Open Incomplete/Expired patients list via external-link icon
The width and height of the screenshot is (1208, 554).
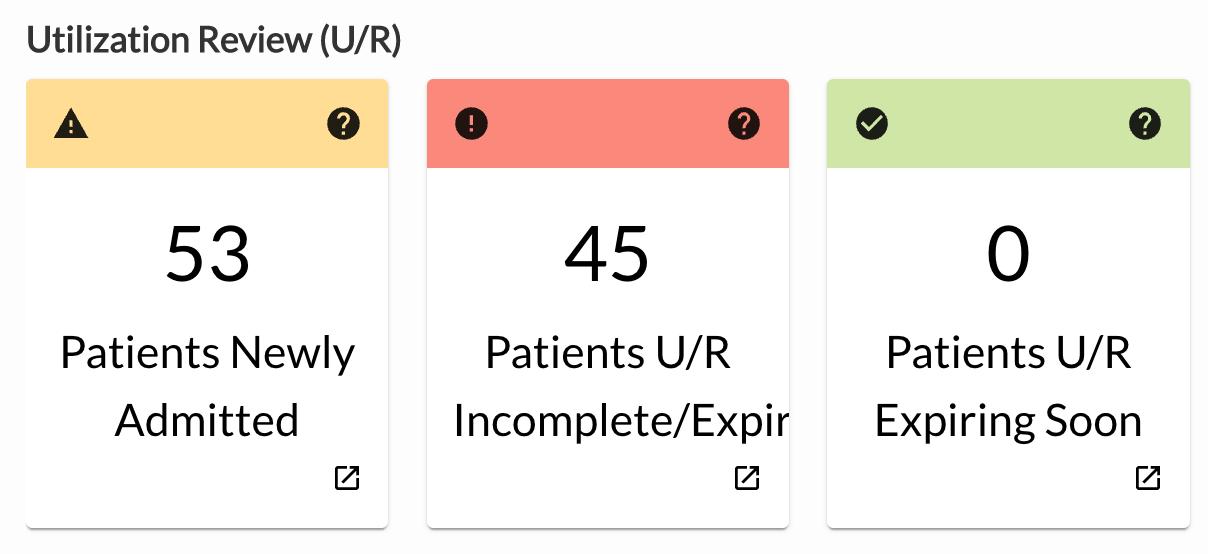747,478
